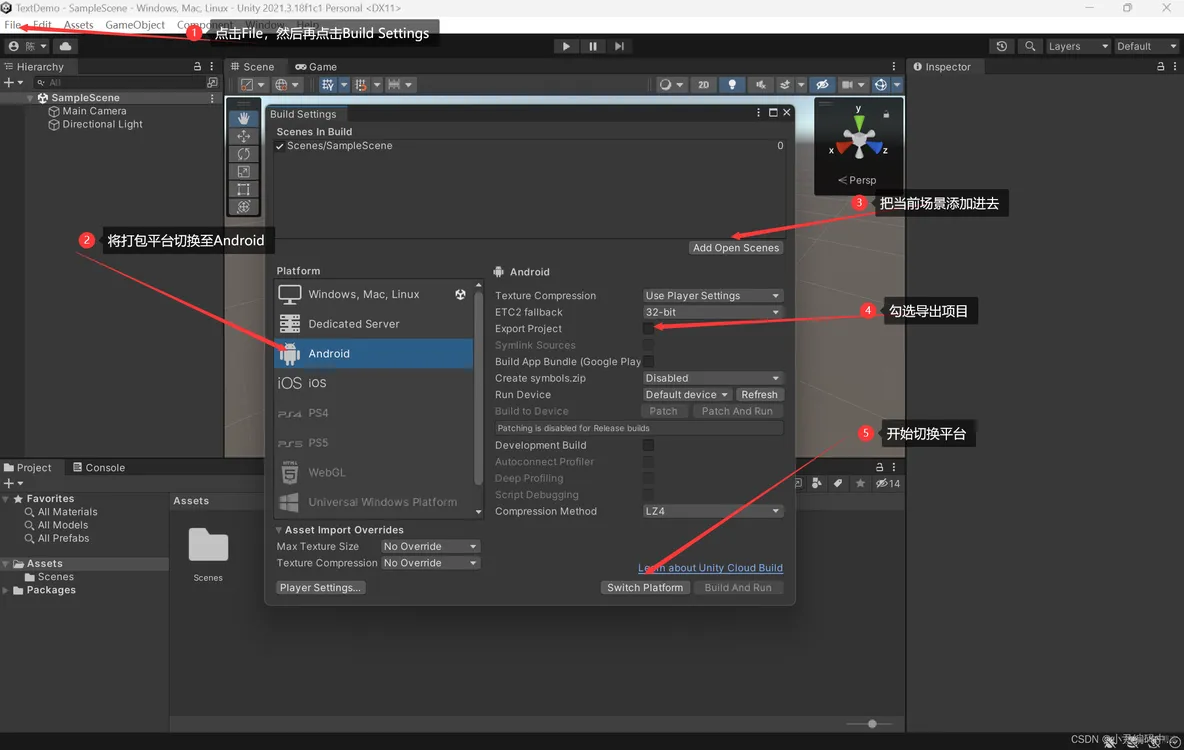Open the Scenes folder thumbnail in Assets
The image size is (1184, 750).
pyautogui.click(x=208, y=545)
